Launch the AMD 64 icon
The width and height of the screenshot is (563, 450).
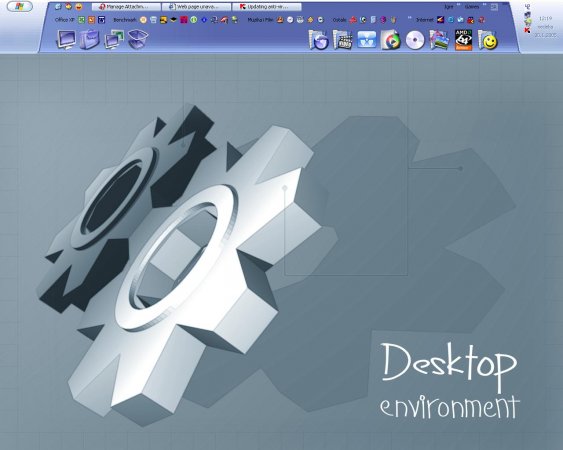[x=463, y=40]
